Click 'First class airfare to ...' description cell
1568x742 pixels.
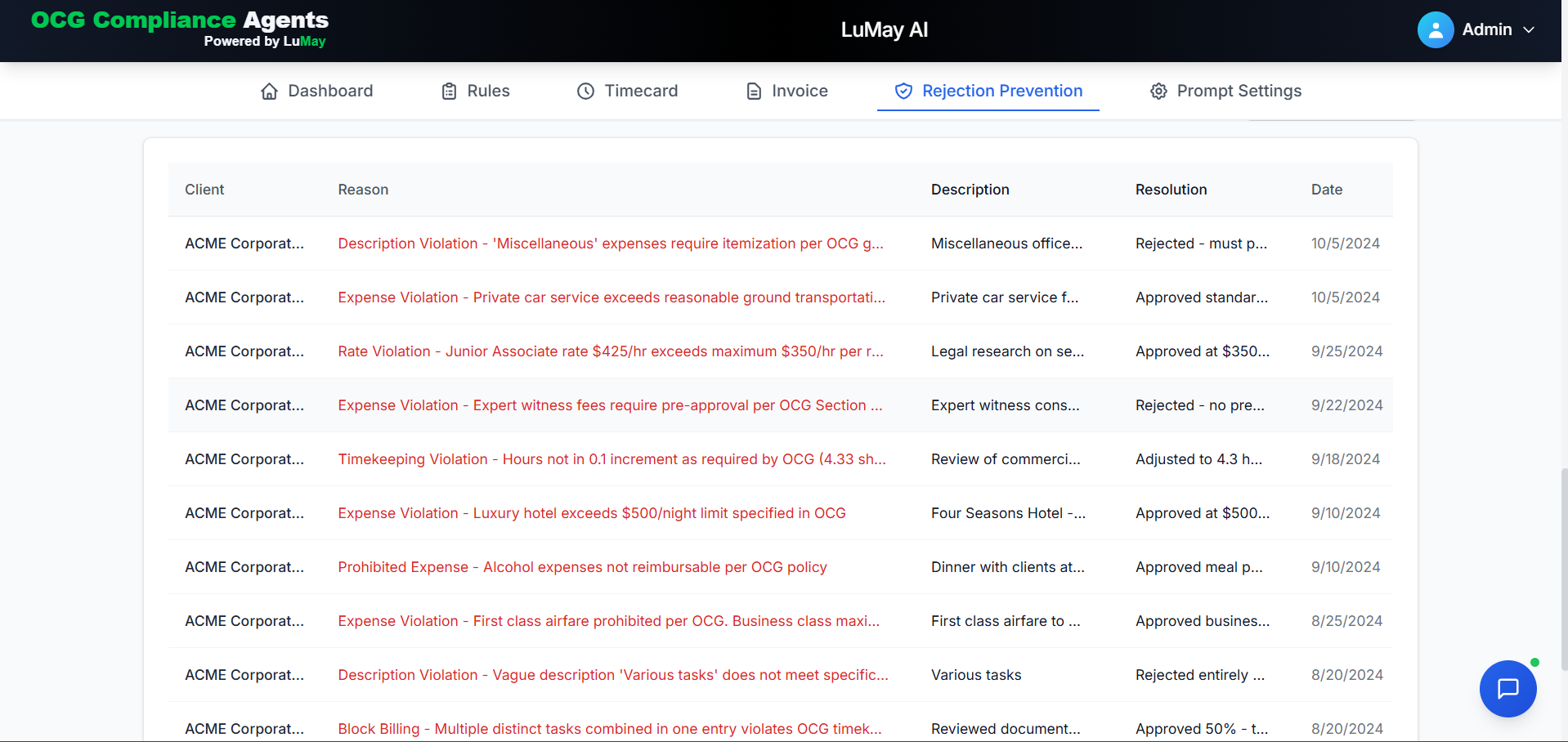pos(1006,621)
